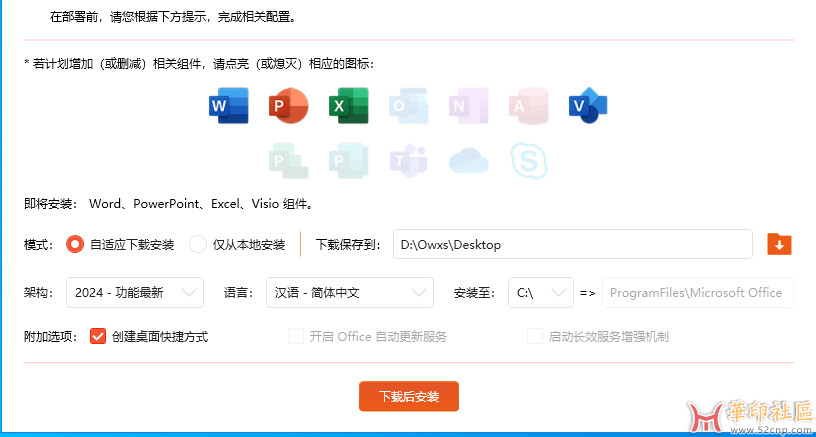Image resolution: width=816 pixels, height=437 pixels.
Task: Check 开启 Office 自动更新服务 option
Action: [296, 337]
